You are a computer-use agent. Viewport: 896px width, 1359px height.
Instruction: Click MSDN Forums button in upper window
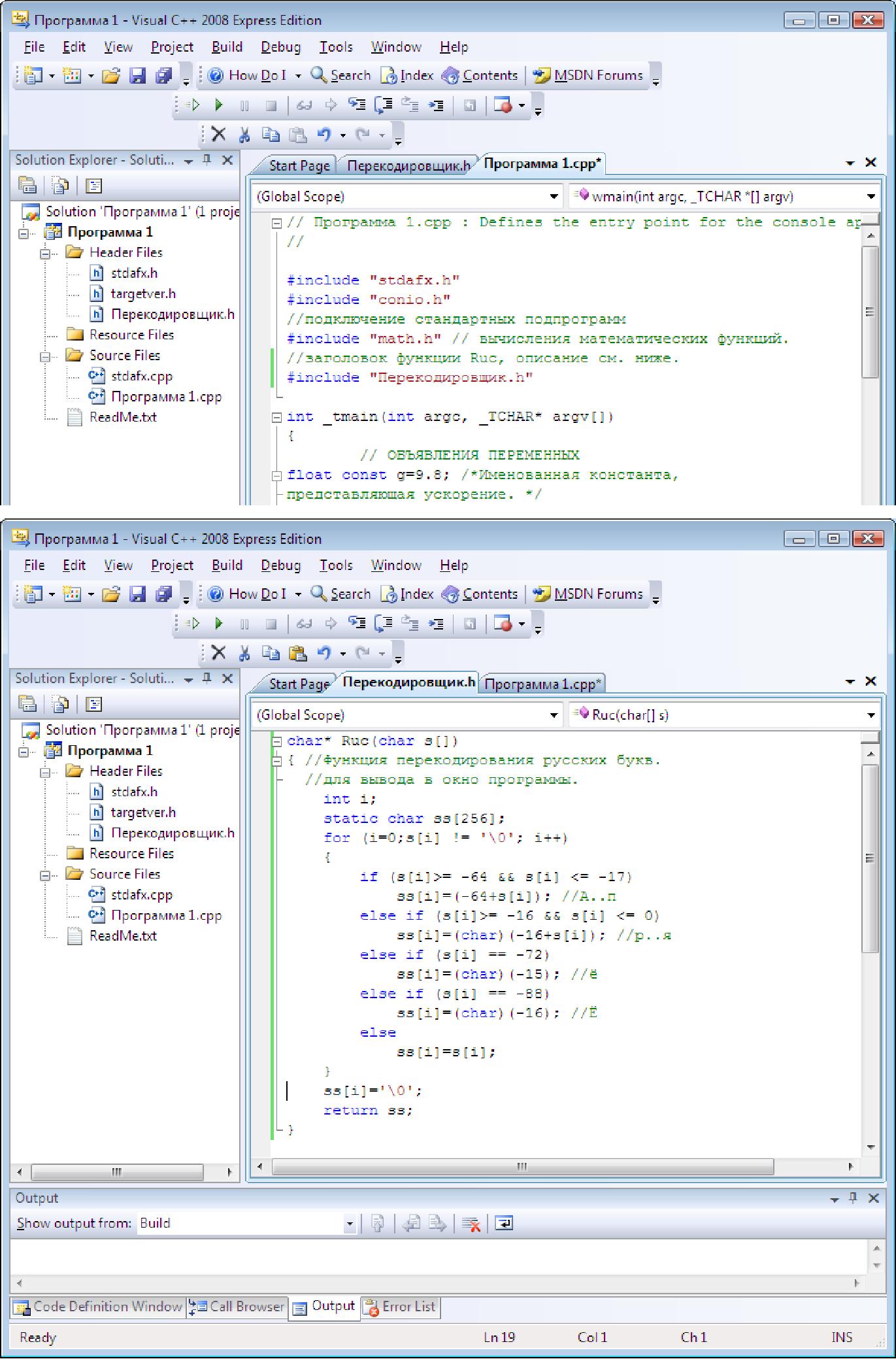click(588, 76)
